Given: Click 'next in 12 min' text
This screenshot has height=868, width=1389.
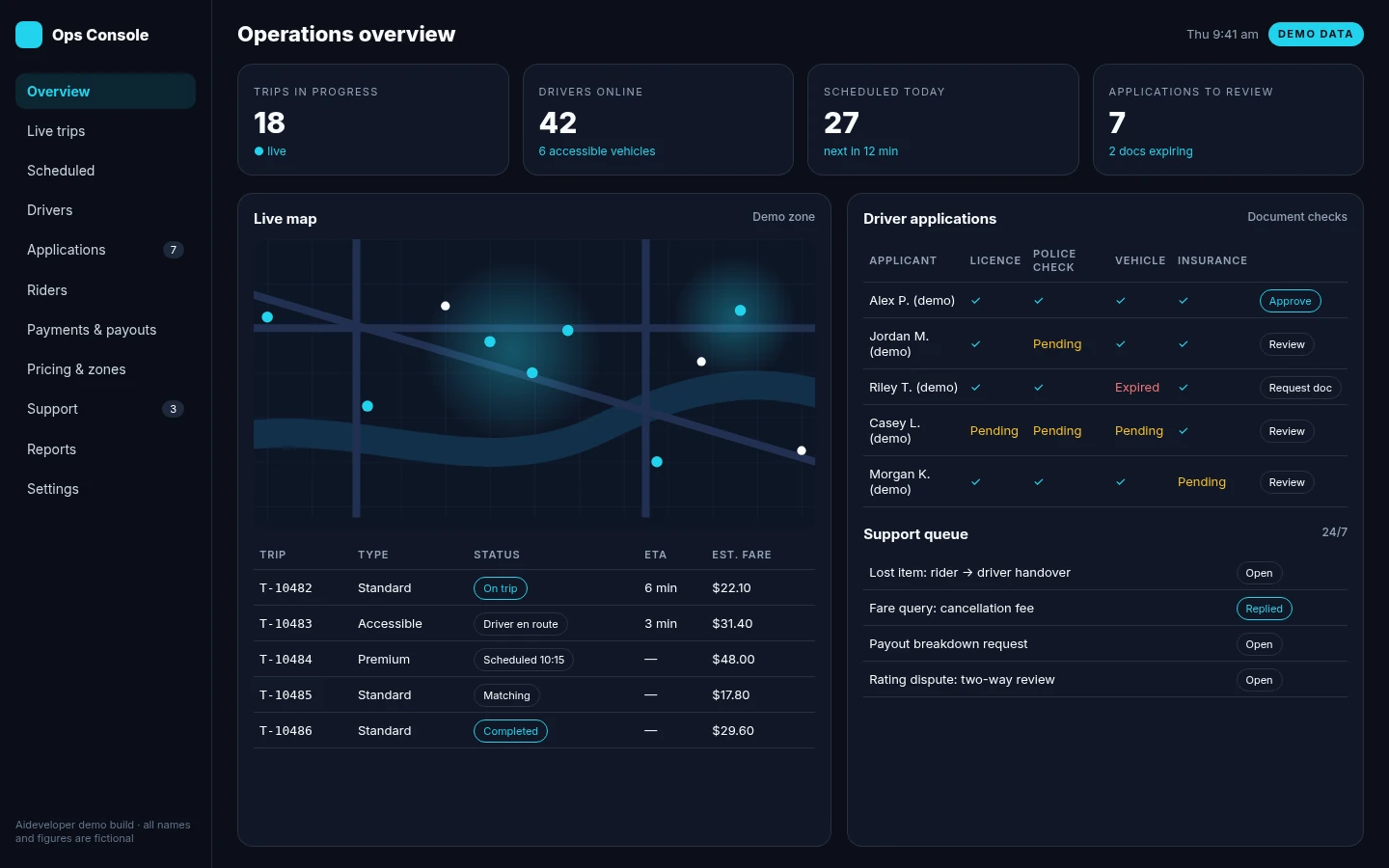Looking at the screenshot, I should point(860,151).
